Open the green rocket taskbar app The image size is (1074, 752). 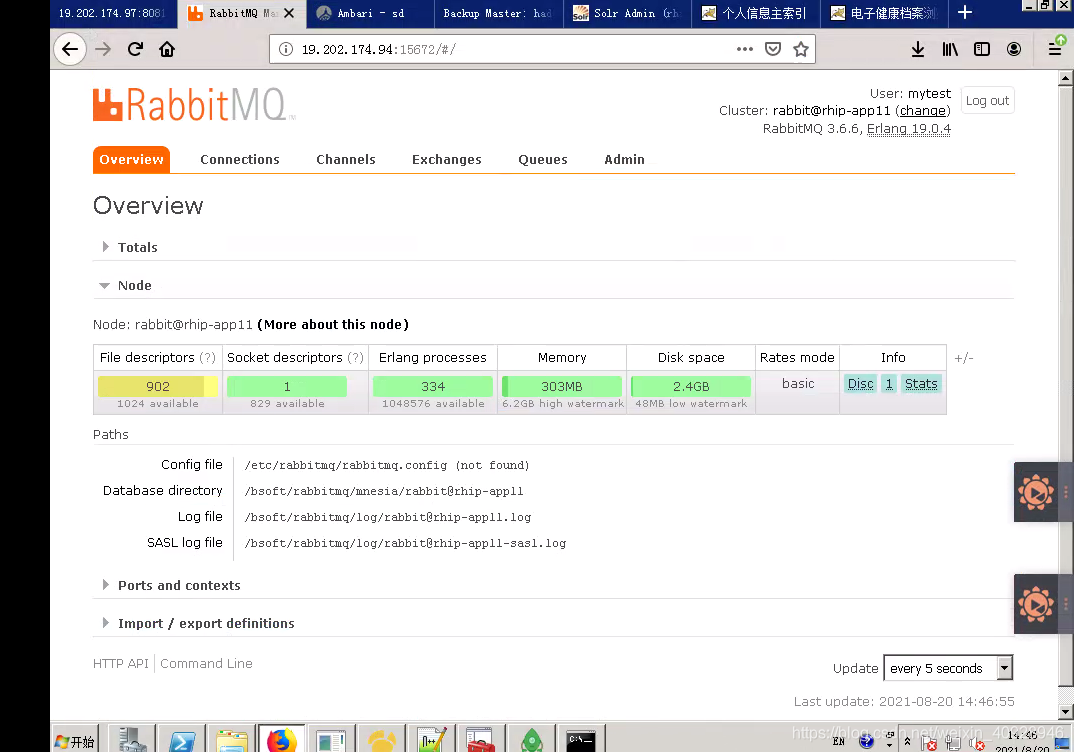coord(532,741)
